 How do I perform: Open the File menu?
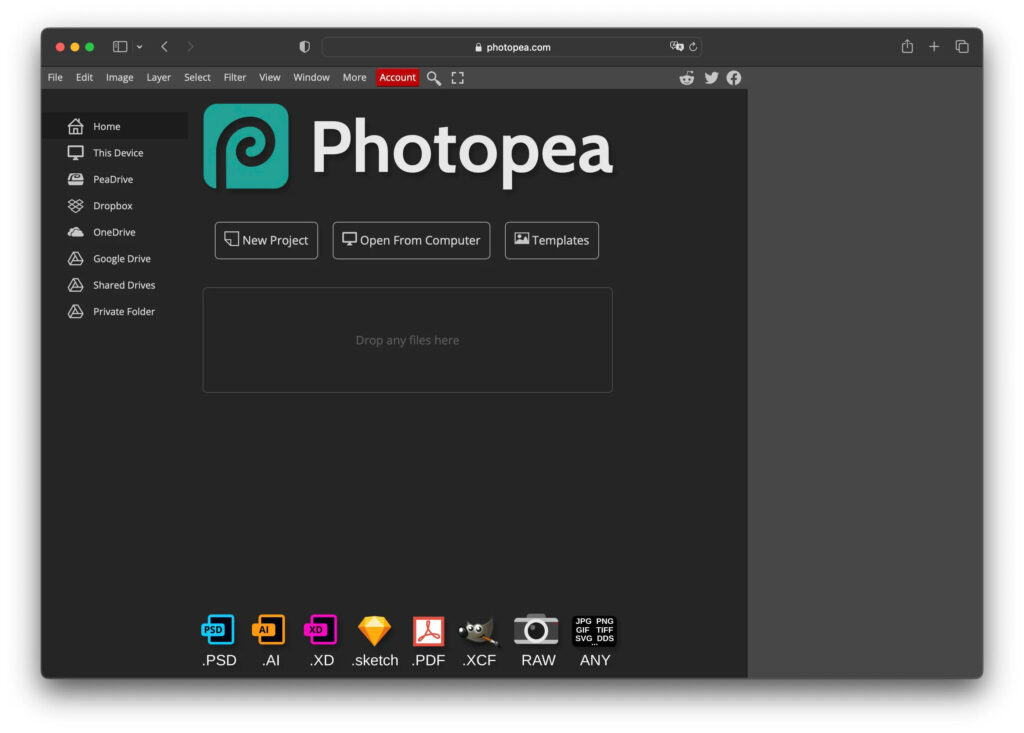[x=54, y=77]
